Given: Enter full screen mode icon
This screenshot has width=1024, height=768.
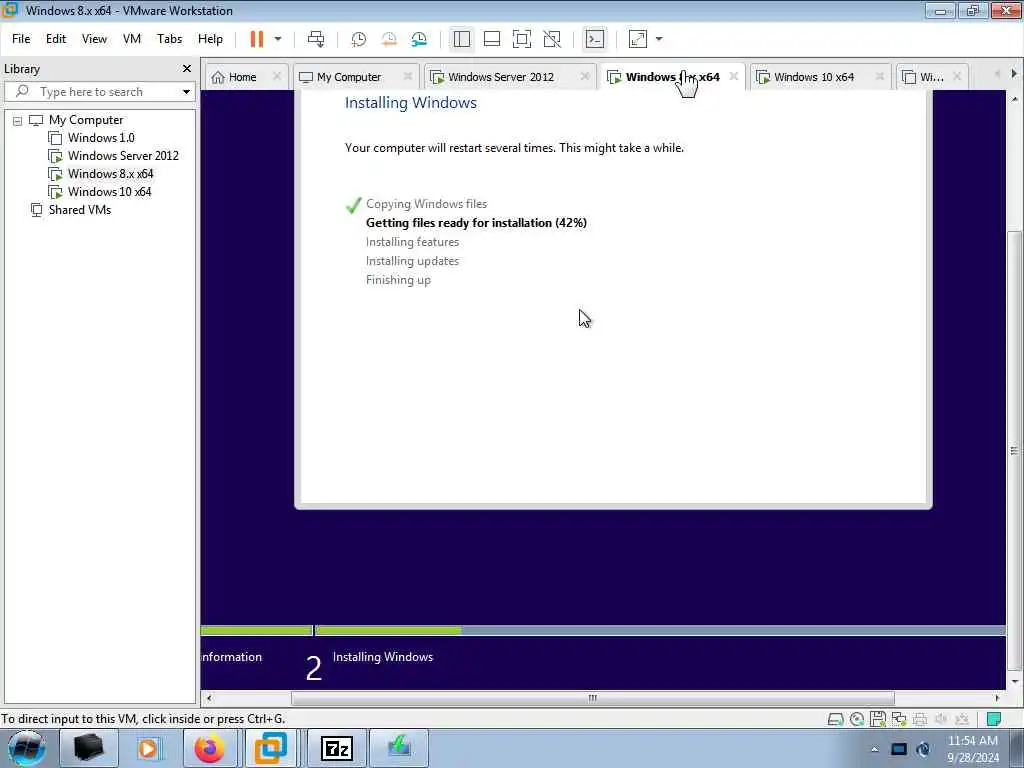Looking at the screenshot, I should pos(522,39).
